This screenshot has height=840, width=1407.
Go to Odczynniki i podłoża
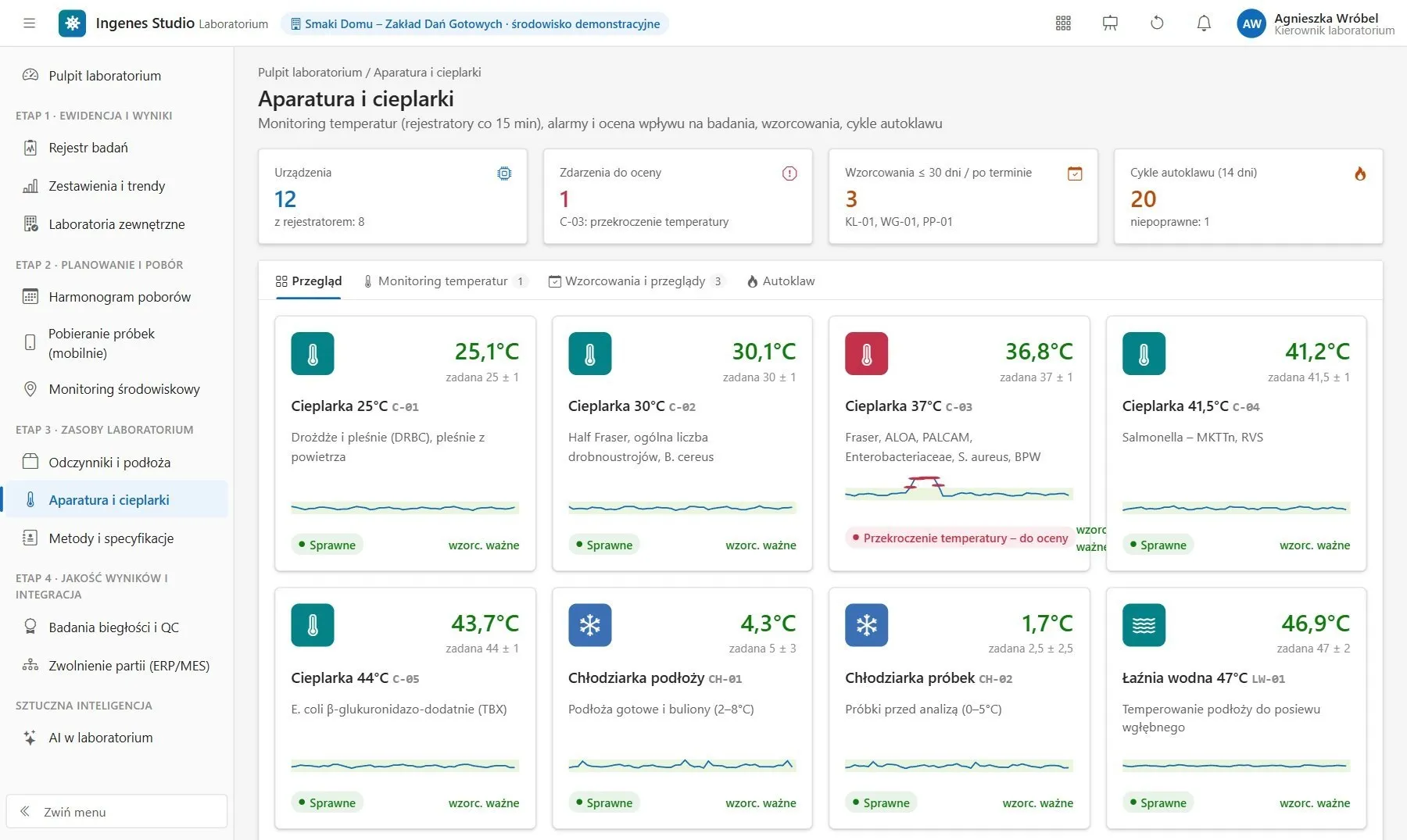(116, 463)
